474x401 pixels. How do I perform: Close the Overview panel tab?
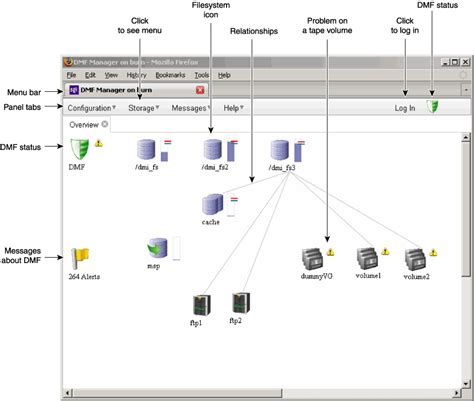(105, 124)
